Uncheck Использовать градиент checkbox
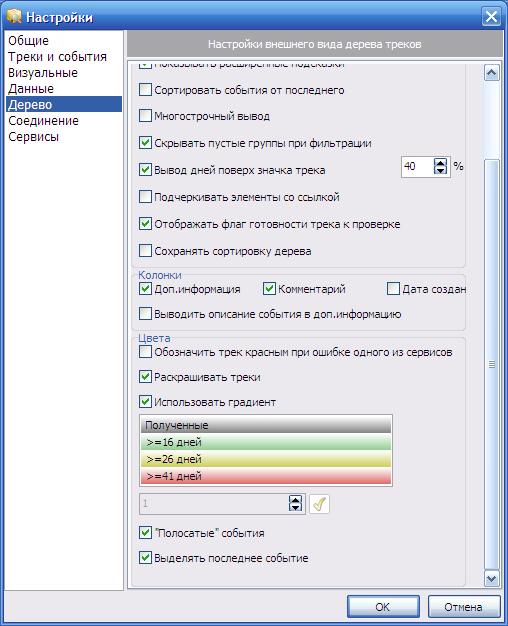Screen dimensions: 508x626 coord(145,402)
